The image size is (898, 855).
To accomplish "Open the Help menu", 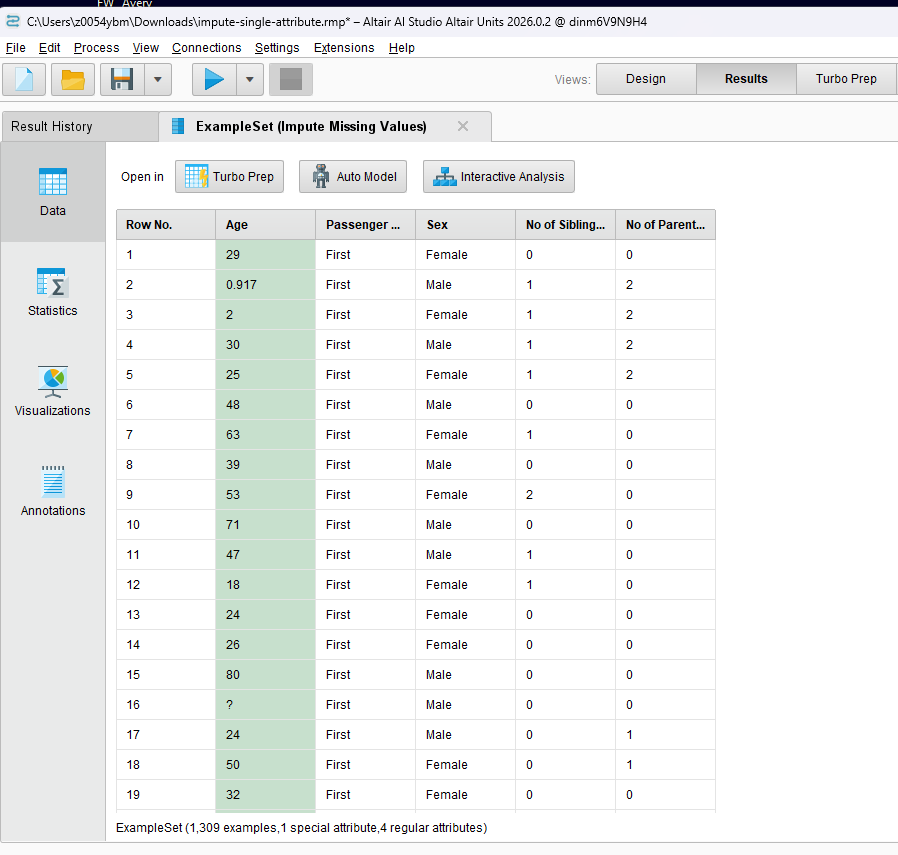I will 401,48.
